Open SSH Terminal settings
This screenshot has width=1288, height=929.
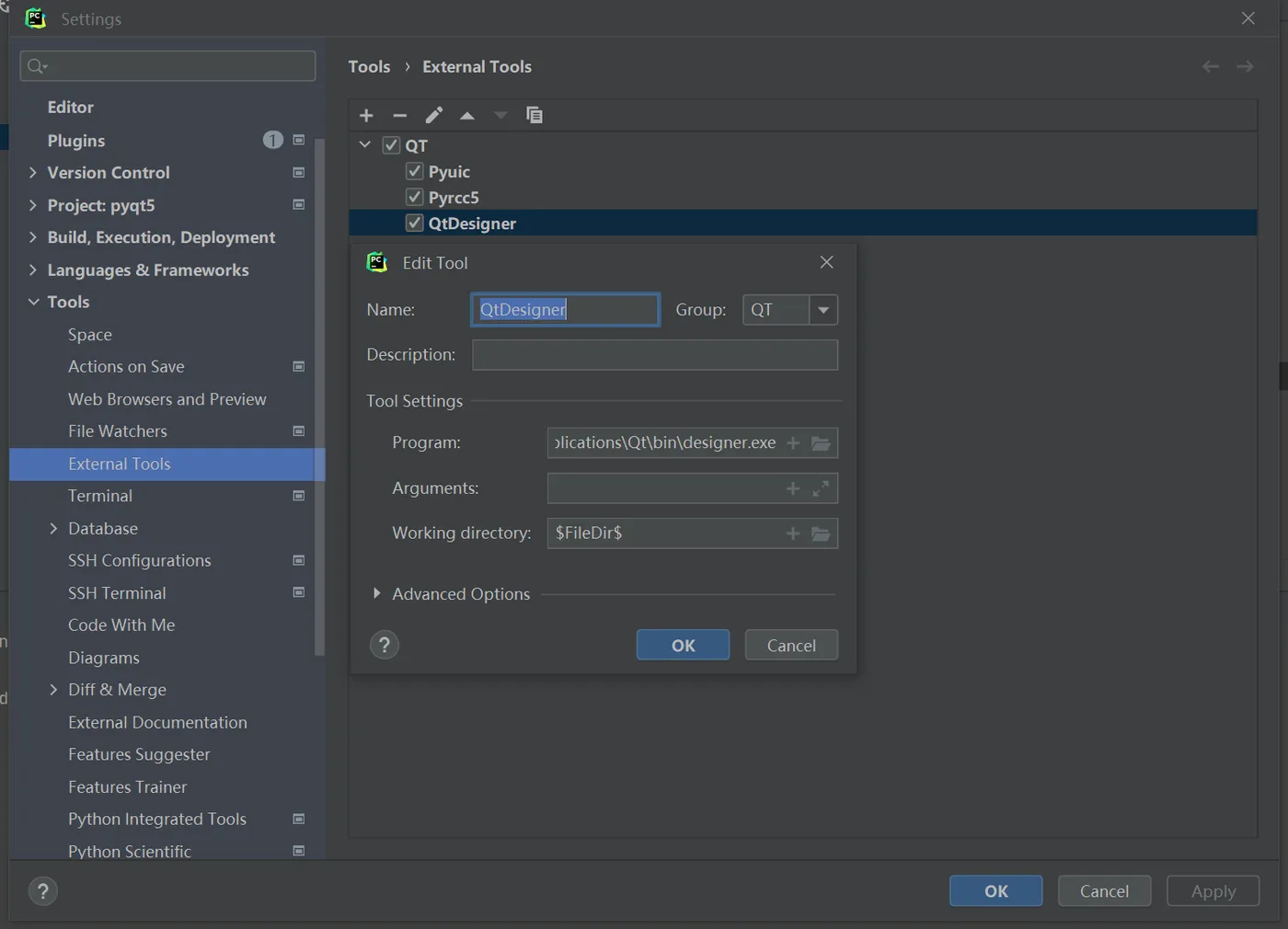[x=117, y=593]
